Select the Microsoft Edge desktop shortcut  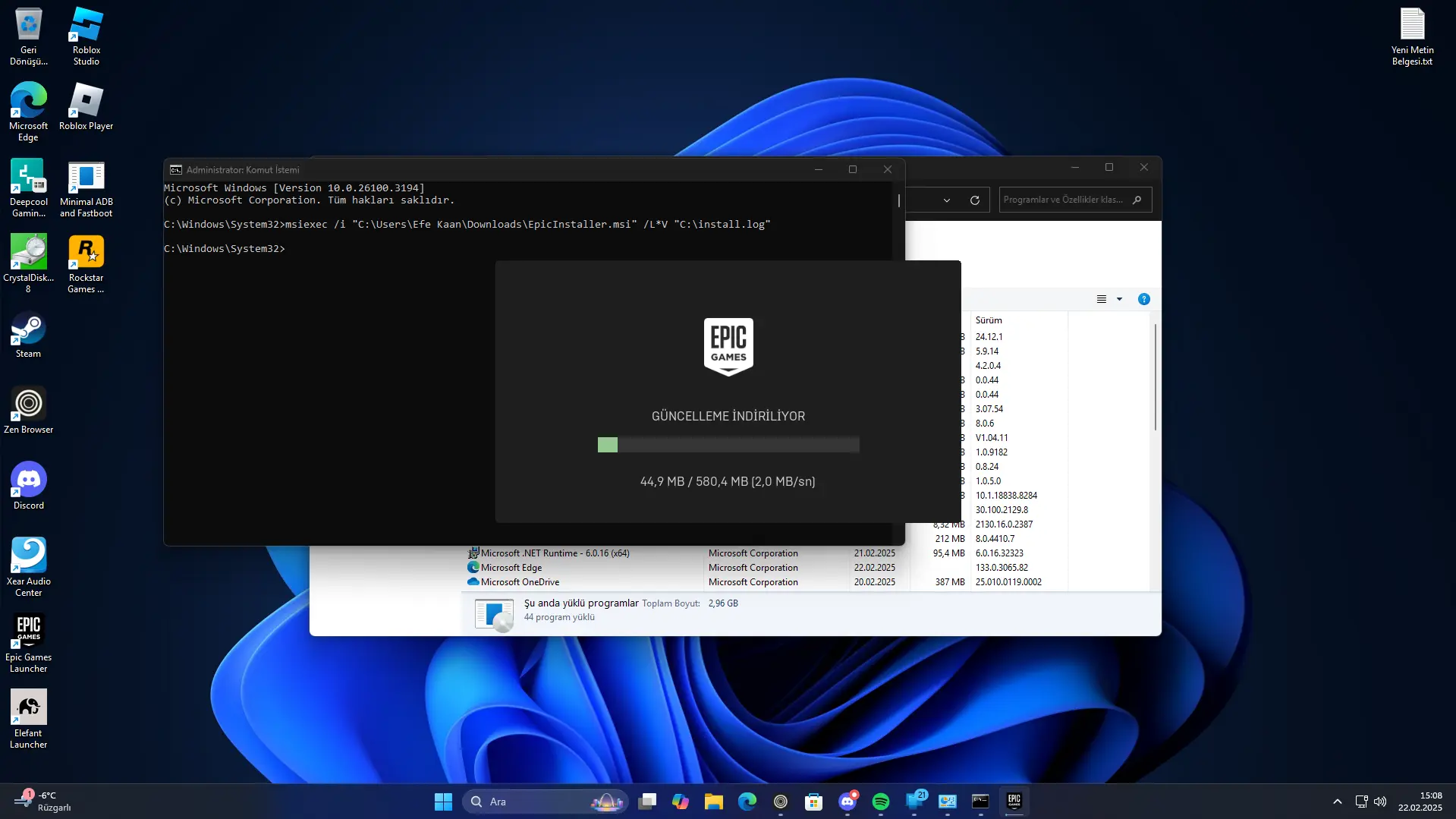(28, 112)
